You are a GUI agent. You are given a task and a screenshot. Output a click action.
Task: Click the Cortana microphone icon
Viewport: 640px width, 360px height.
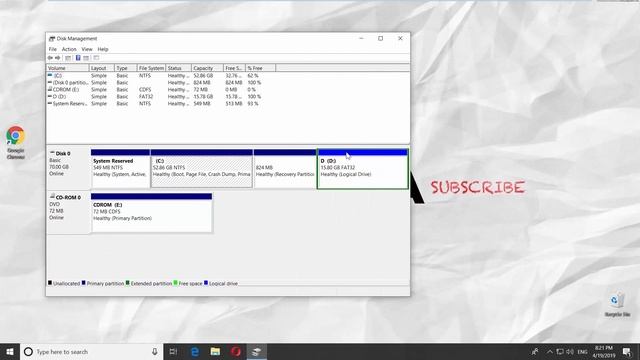coord(155,351)
